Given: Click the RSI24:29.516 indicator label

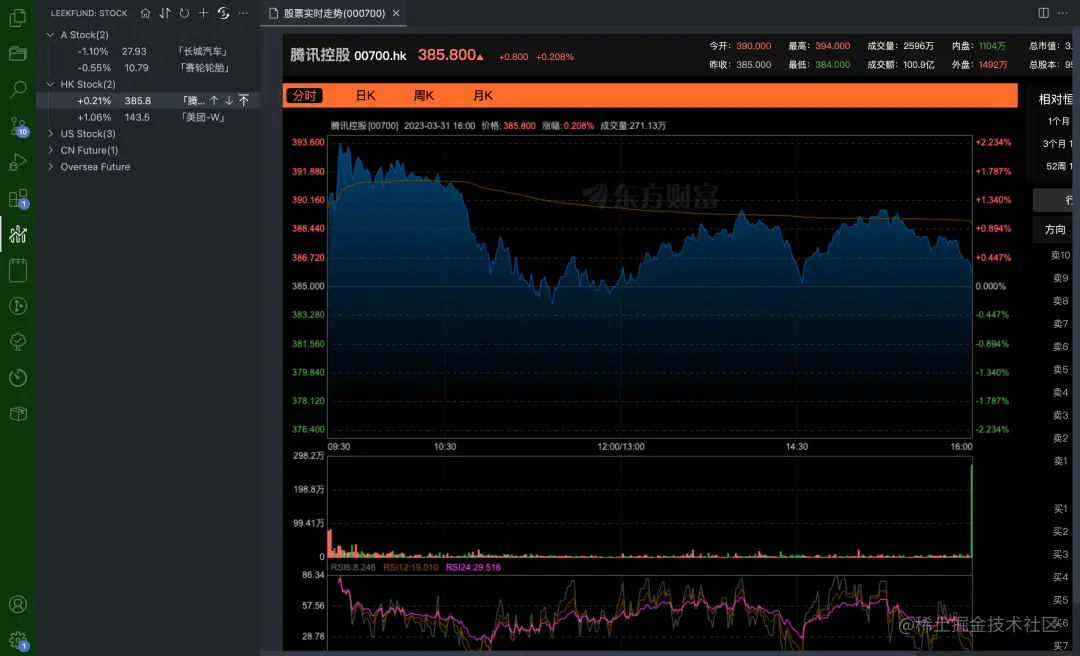Looking at the screenshot, I should tap(473, 568).
